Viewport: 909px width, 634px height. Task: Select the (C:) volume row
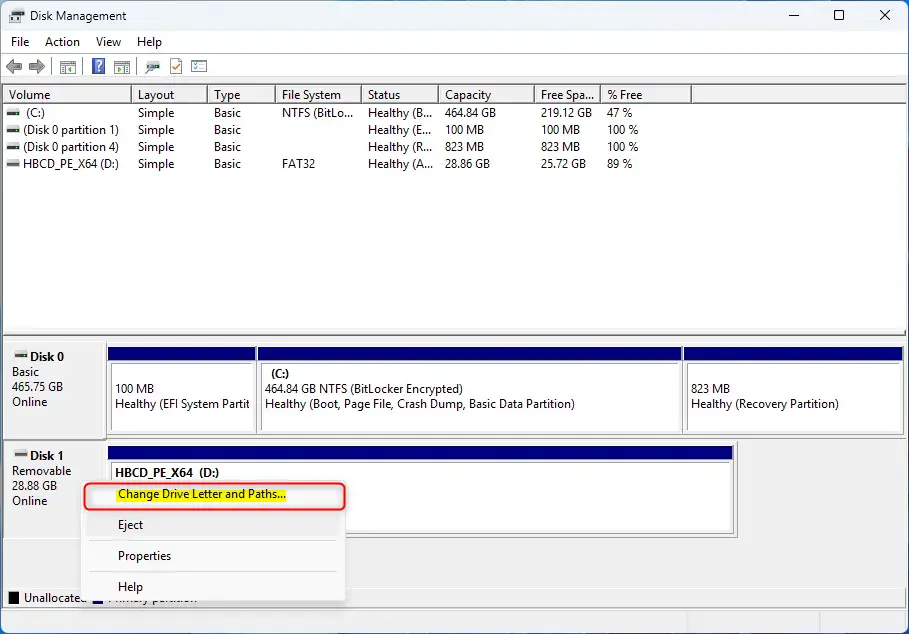348,113
